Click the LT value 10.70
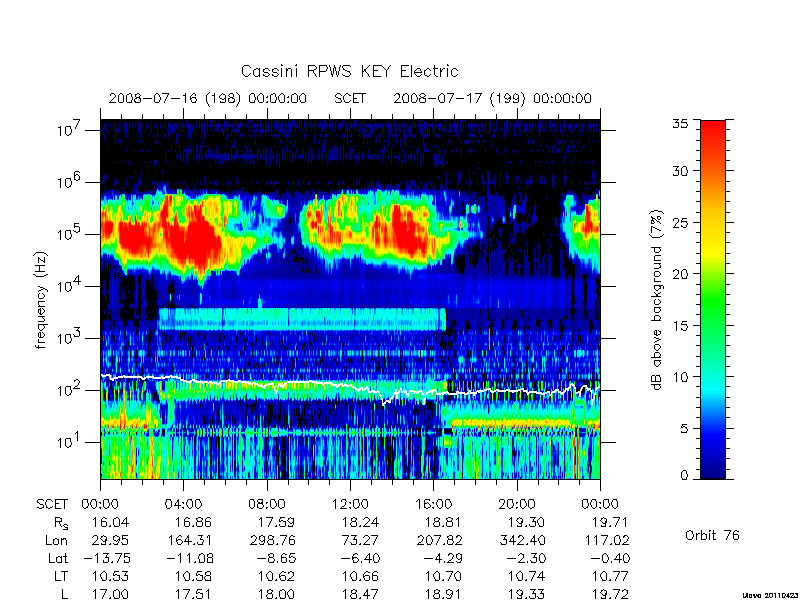 pos(443,577)
